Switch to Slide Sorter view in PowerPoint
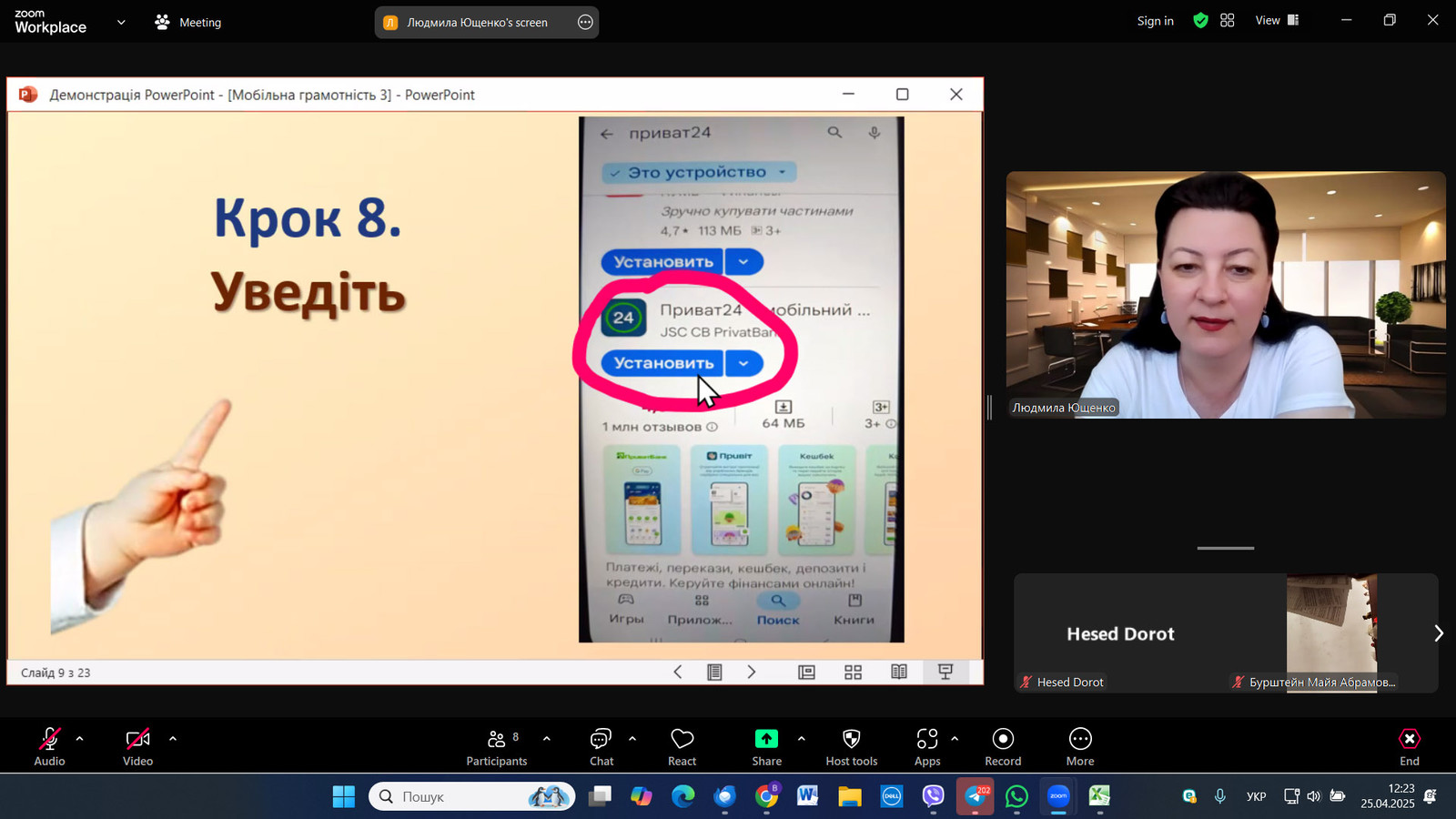Screen dimensions: 1456x819 (x=853, y=672)
